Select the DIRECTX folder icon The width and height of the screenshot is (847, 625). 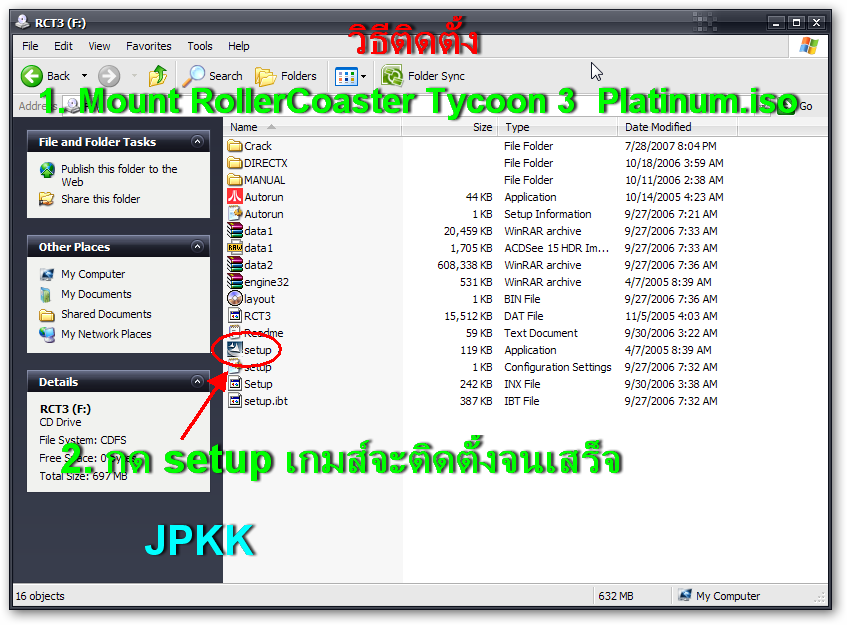pyautogui.click(x=234, y=163)
